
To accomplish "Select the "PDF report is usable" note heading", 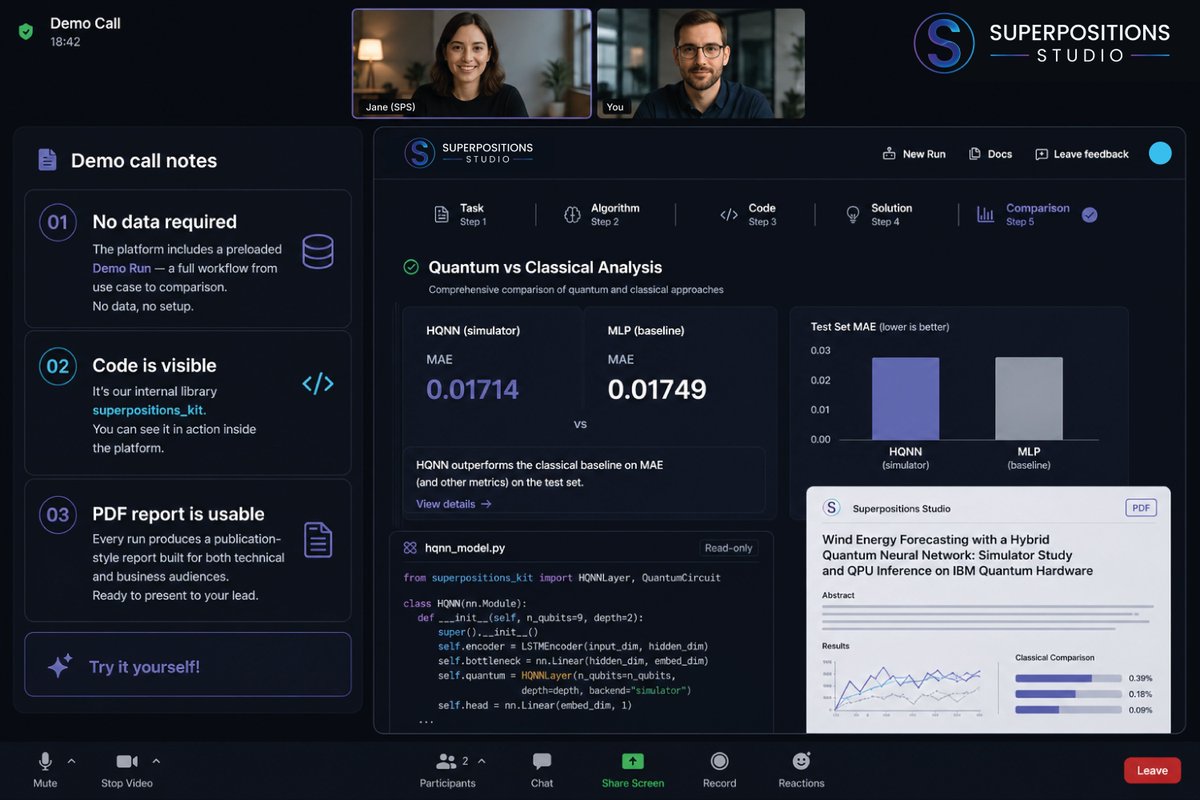I will [178, 514].
